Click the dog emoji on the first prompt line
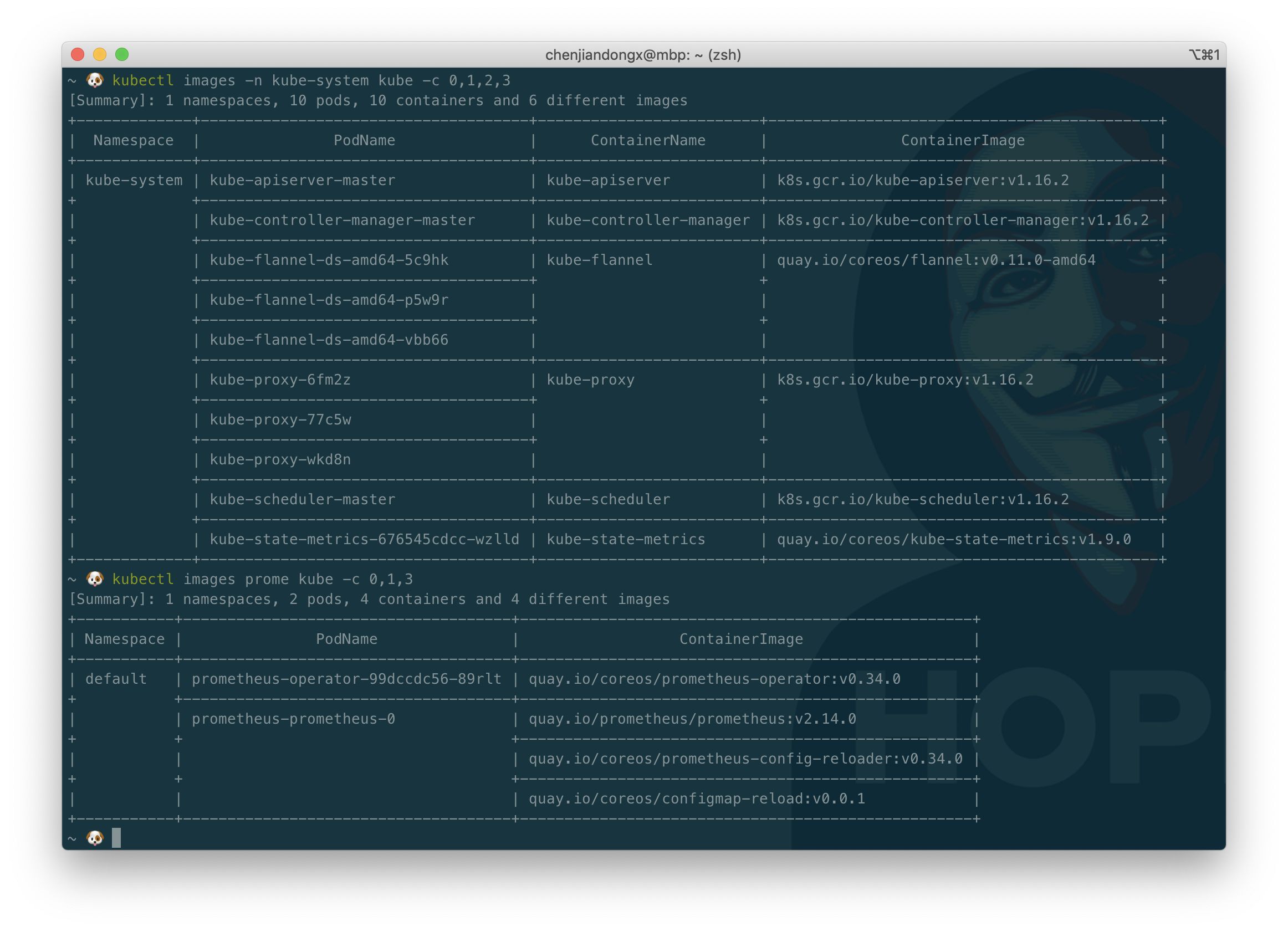The image size is (1288, 932). coord(95,80)
